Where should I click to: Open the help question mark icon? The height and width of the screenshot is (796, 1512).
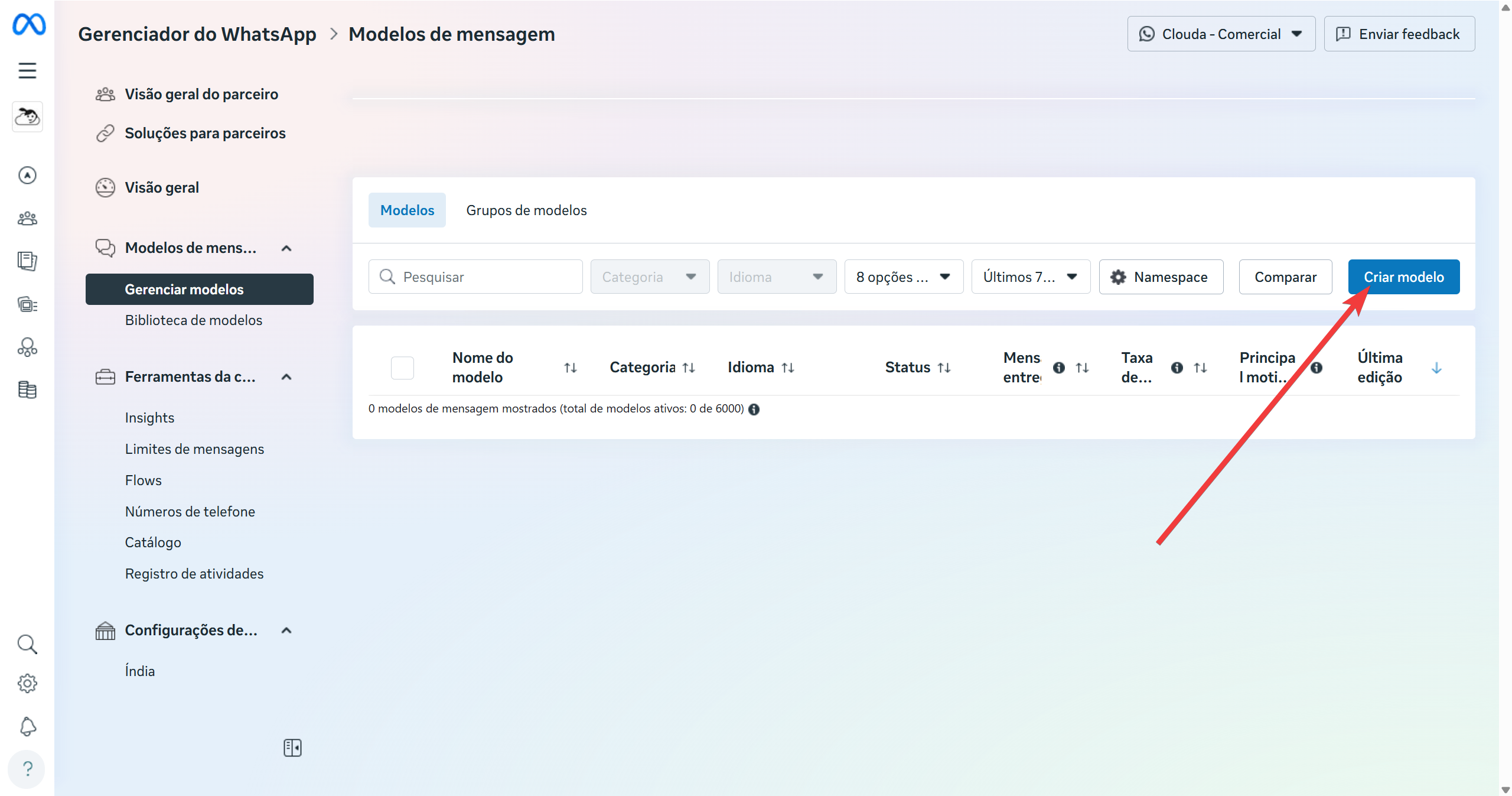27,769
